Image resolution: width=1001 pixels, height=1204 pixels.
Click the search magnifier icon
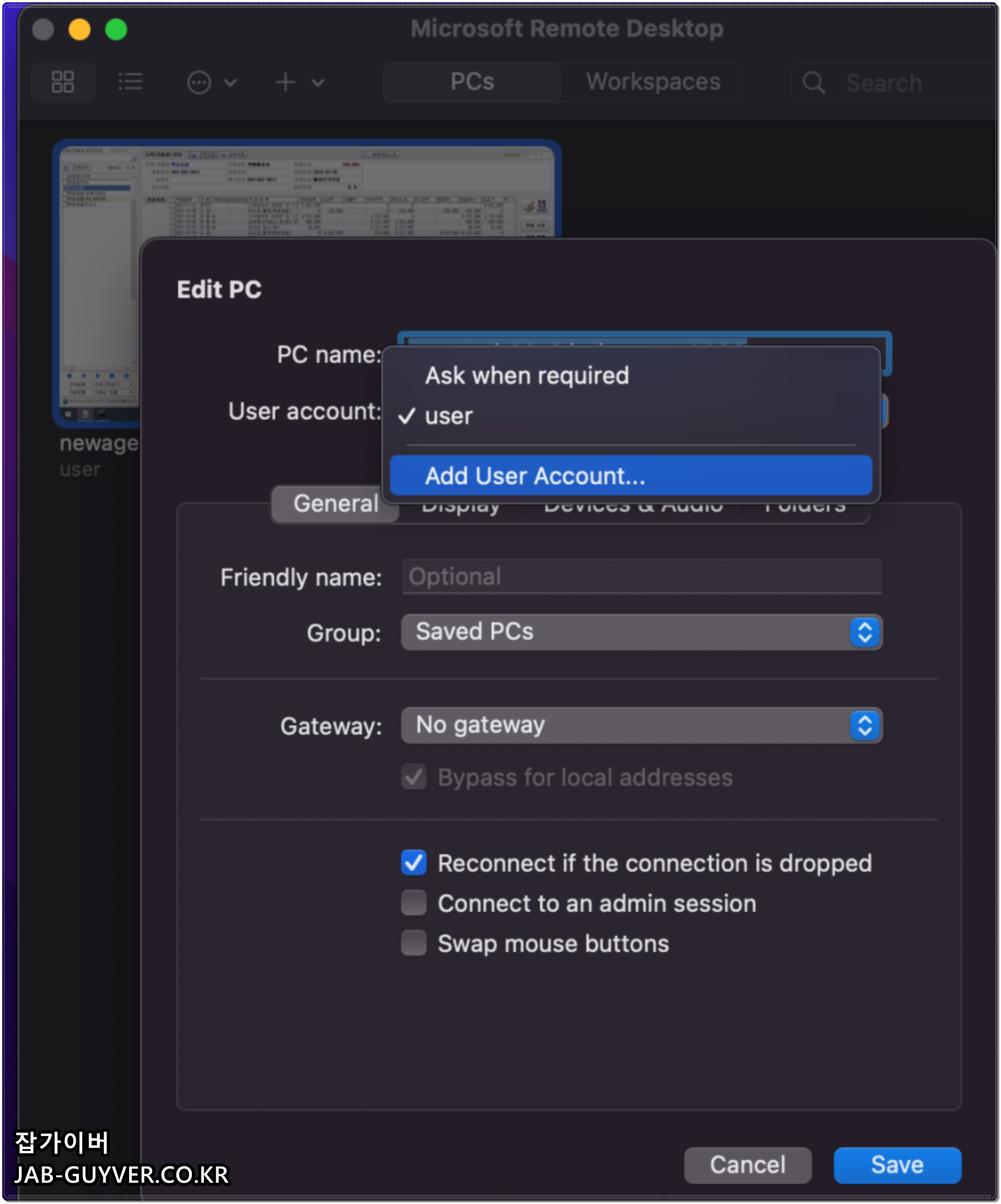point(814,83)
